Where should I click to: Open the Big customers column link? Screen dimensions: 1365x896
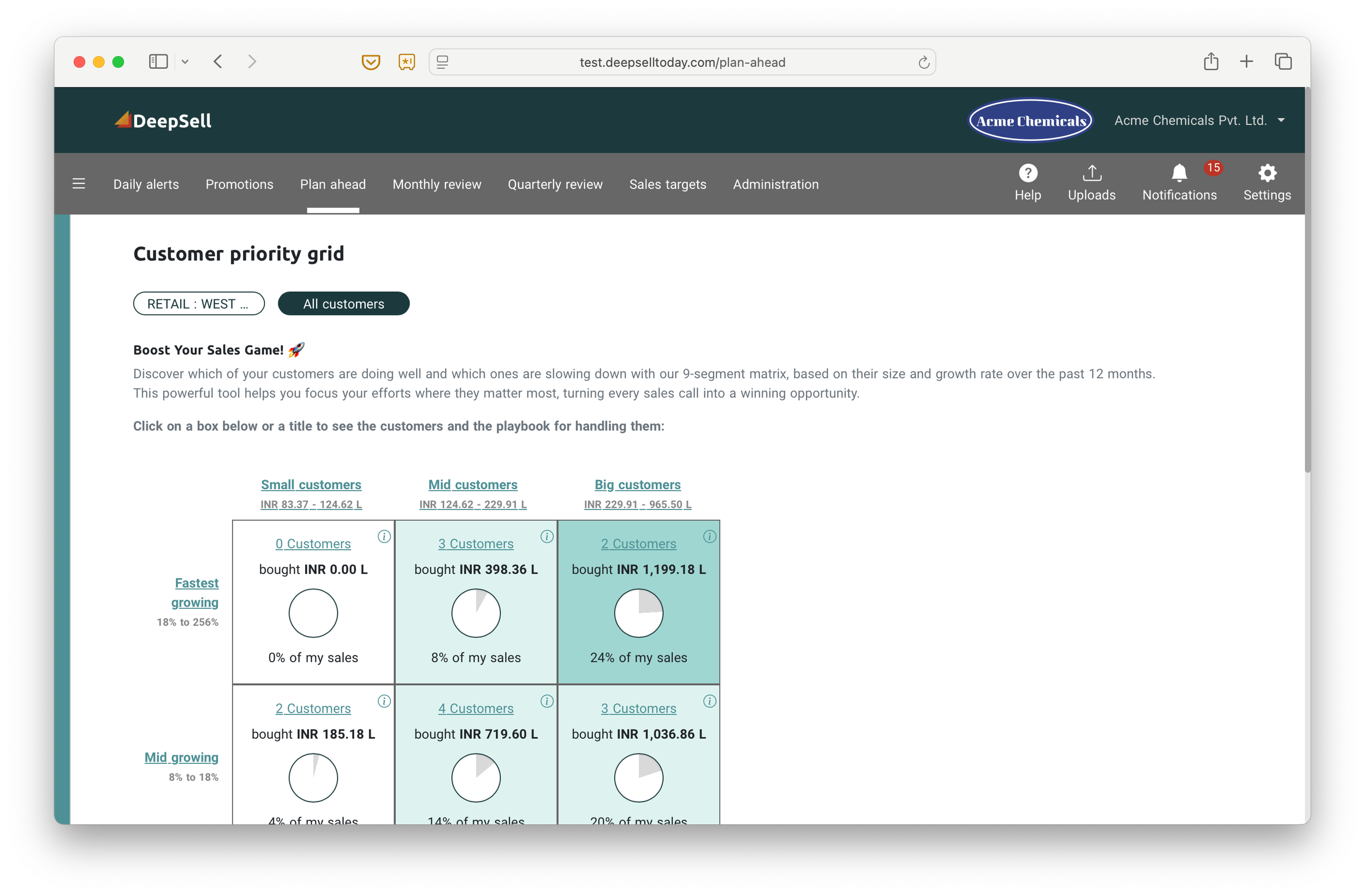[637, 485]
